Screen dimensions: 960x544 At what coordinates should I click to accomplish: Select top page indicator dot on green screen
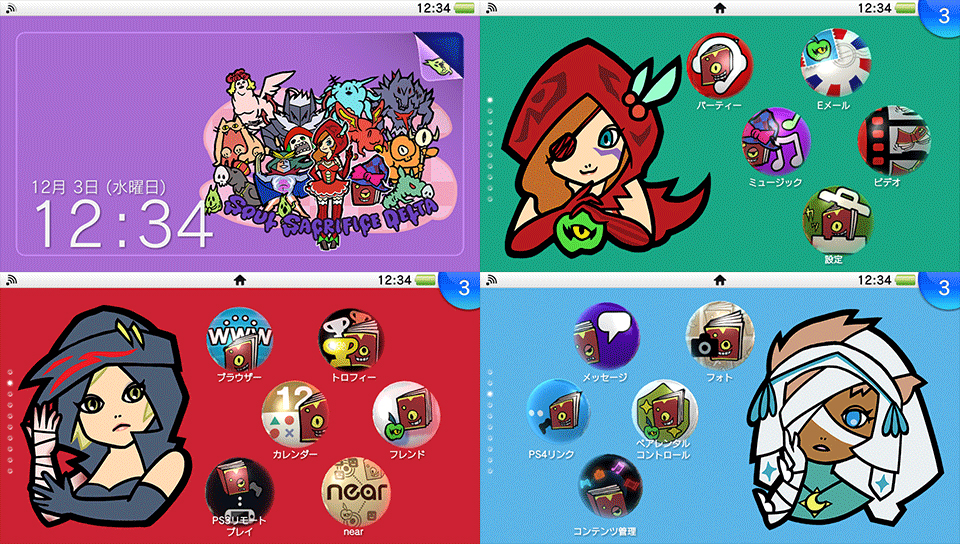click(490, 100)
